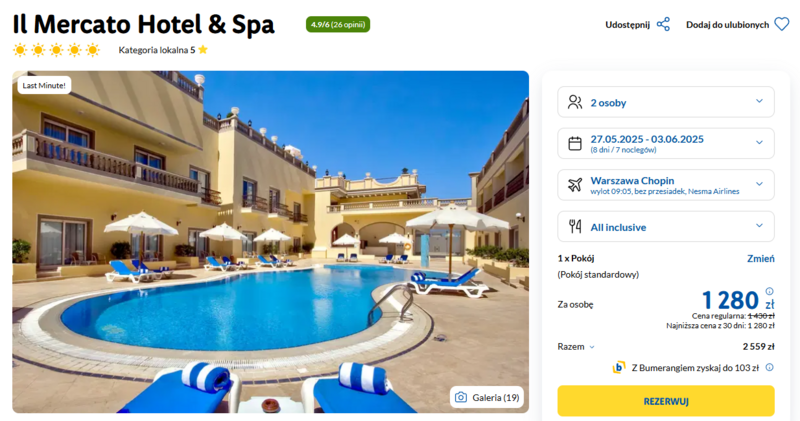Click the calendar icon in date selector

coord(575,143)
